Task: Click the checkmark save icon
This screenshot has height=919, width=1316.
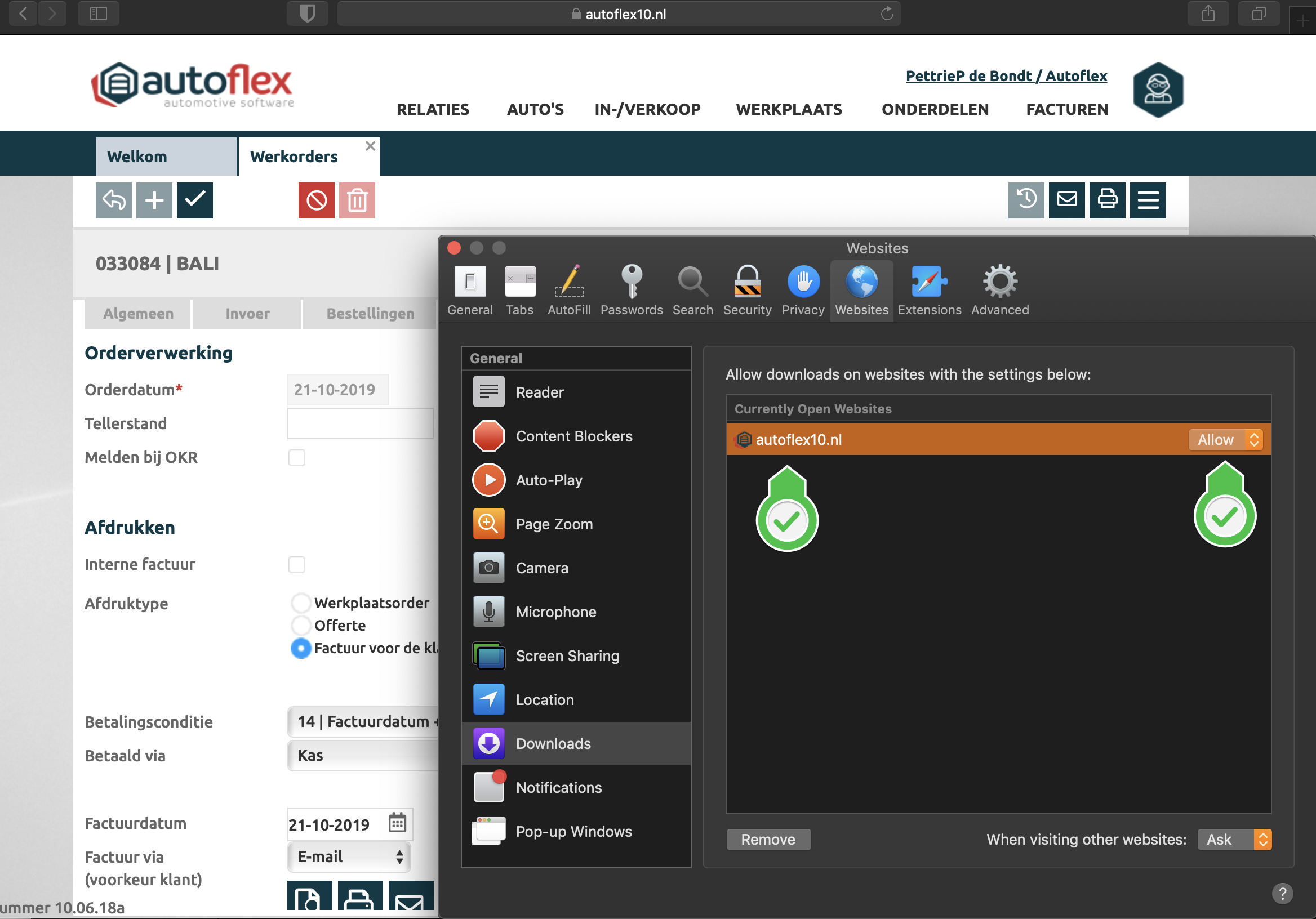Action: point(194,200)
